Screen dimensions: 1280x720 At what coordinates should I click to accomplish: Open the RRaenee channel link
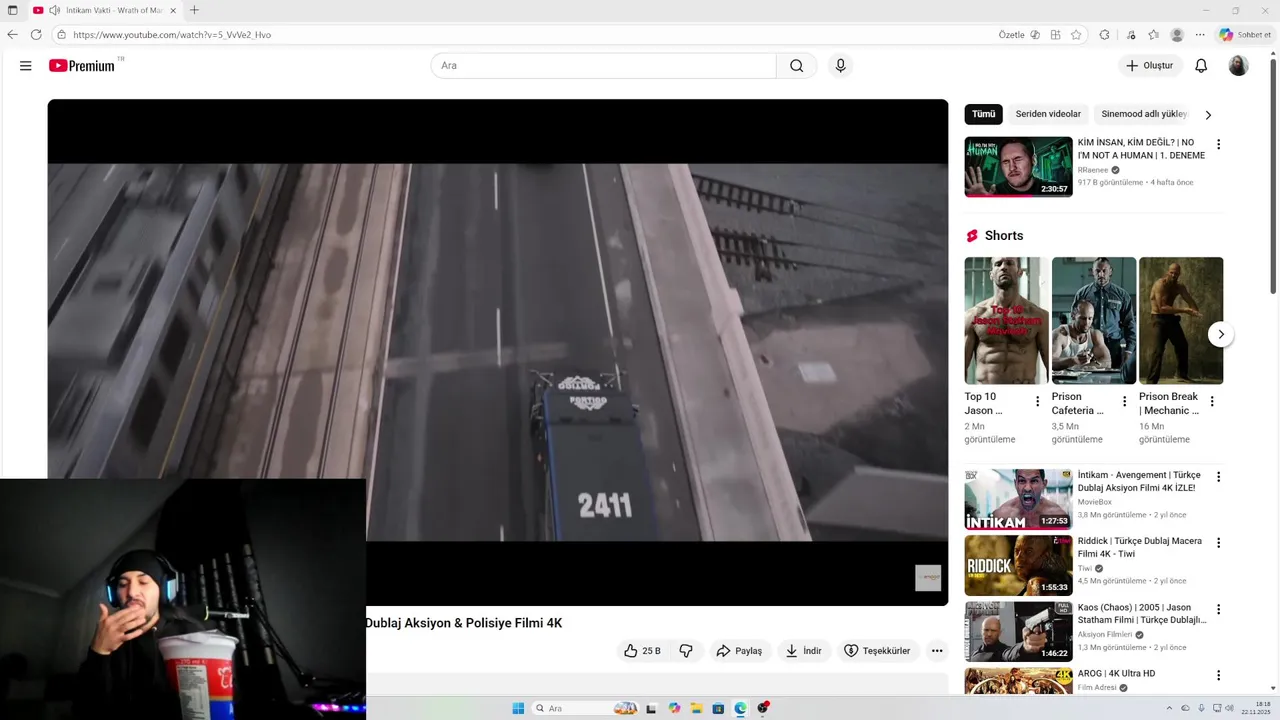(1093, 170)
